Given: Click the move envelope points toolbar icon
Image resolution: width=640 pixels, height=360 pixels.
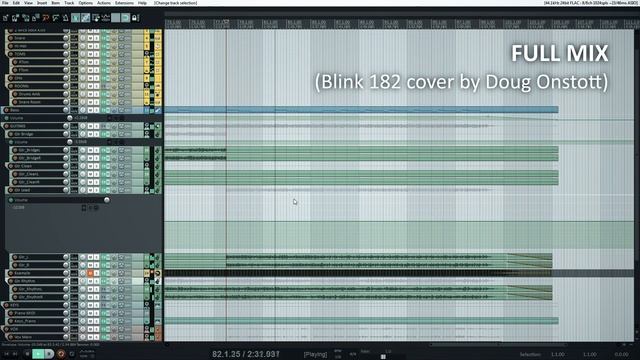Looking at the screenshot, I should point(105,18).
